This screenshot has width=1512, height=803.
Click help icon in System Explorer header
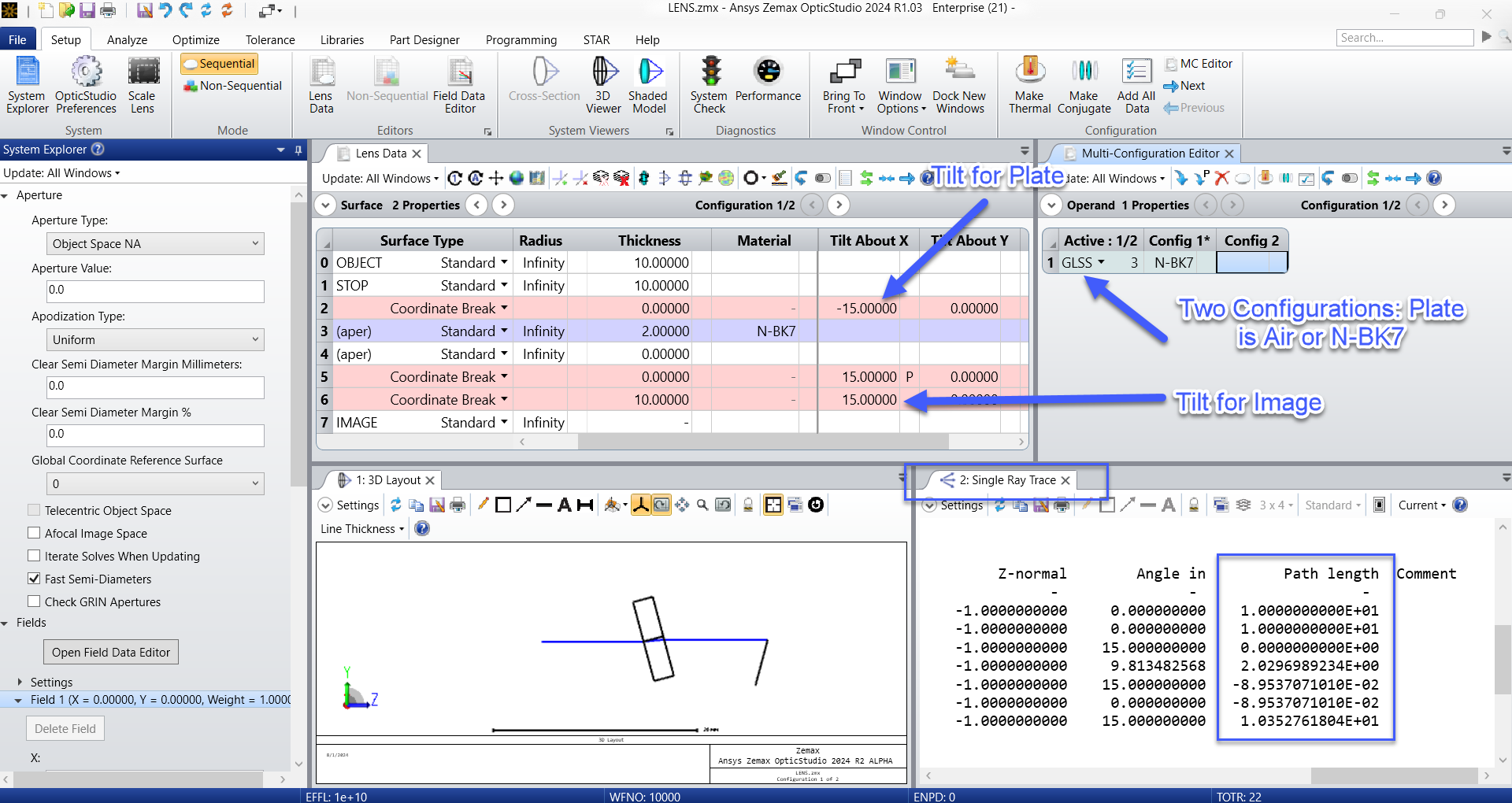pos(98,149)
